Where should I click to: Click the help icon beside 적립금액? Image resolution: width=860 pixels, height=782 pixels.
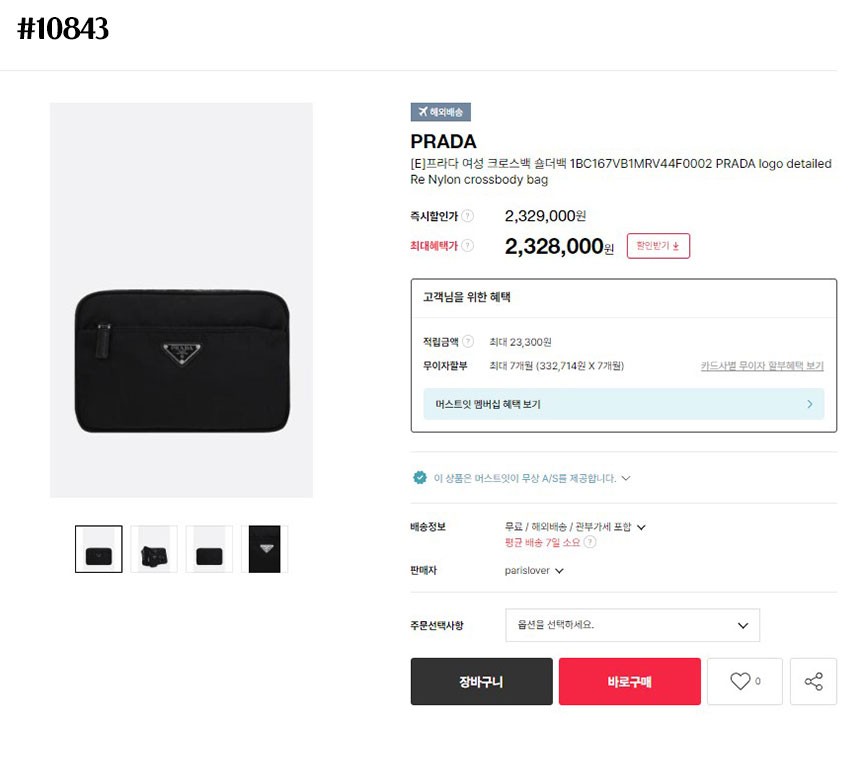click(467, 342)
